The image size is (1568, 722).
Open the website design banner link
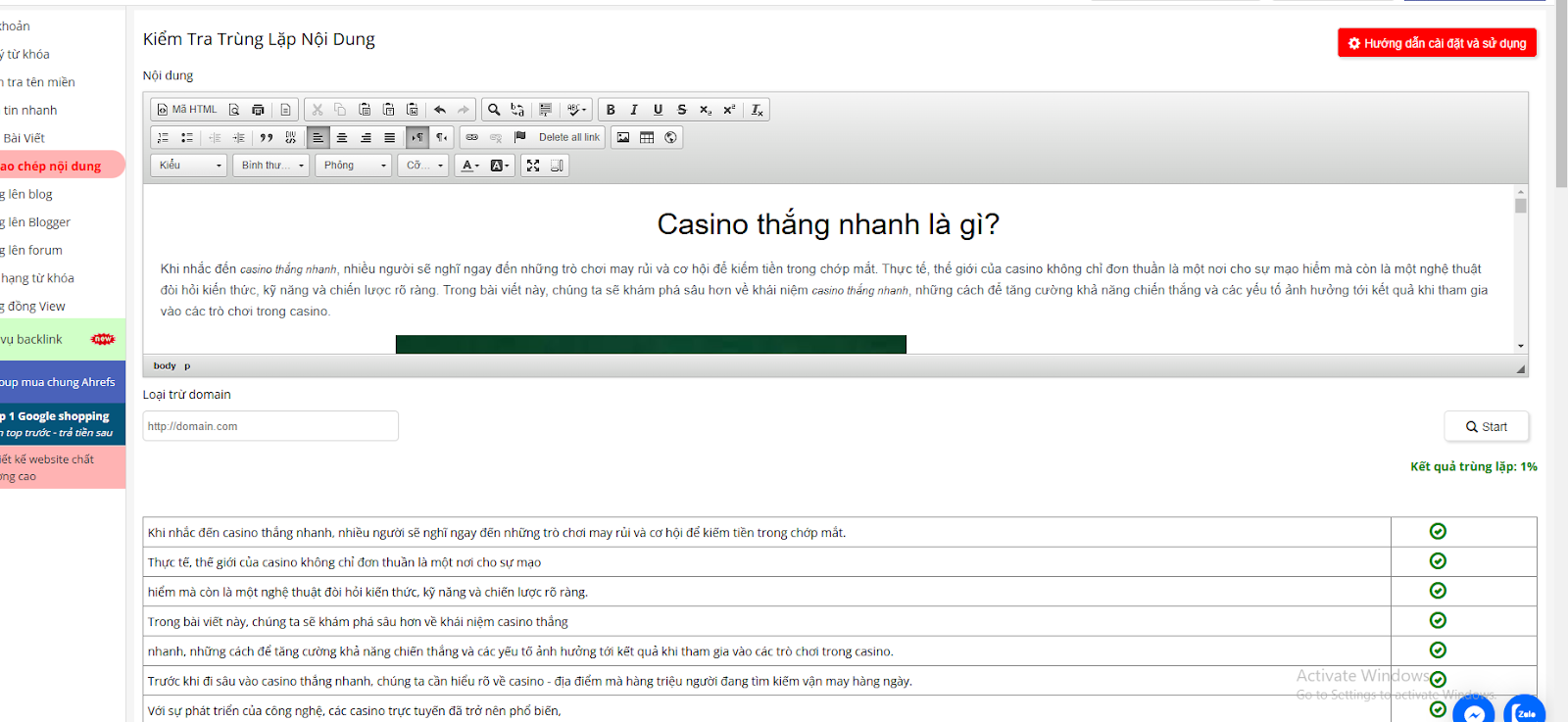63,467
